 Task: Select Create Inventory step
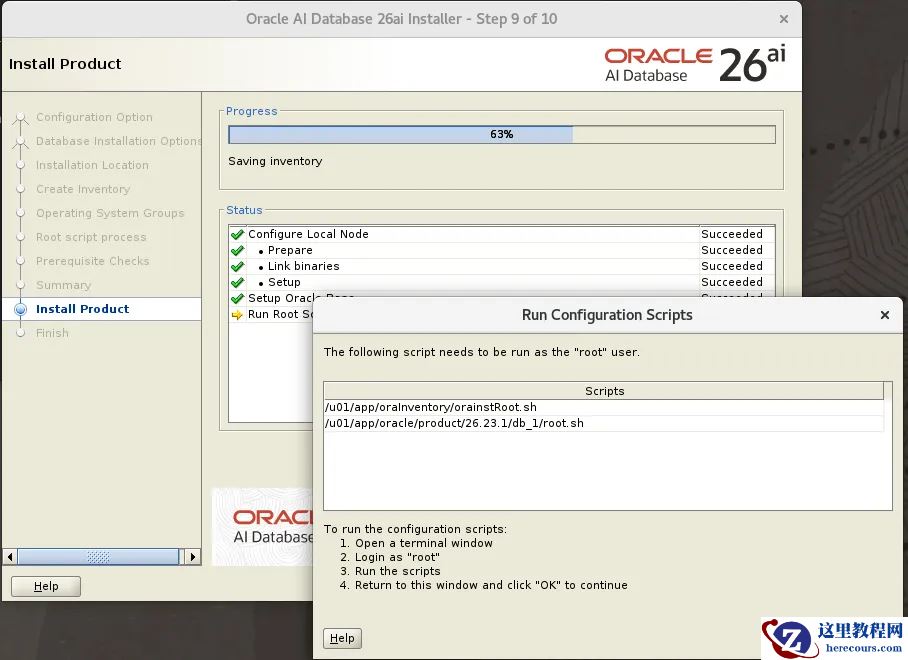coord(83,189)
